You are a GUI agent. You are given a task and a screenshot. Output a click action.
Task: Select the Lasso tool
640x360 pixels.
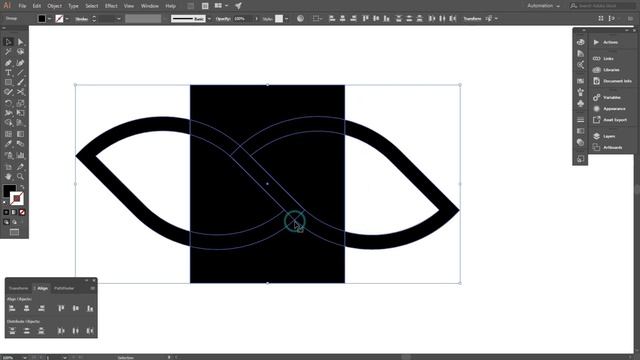click(20, 52)
